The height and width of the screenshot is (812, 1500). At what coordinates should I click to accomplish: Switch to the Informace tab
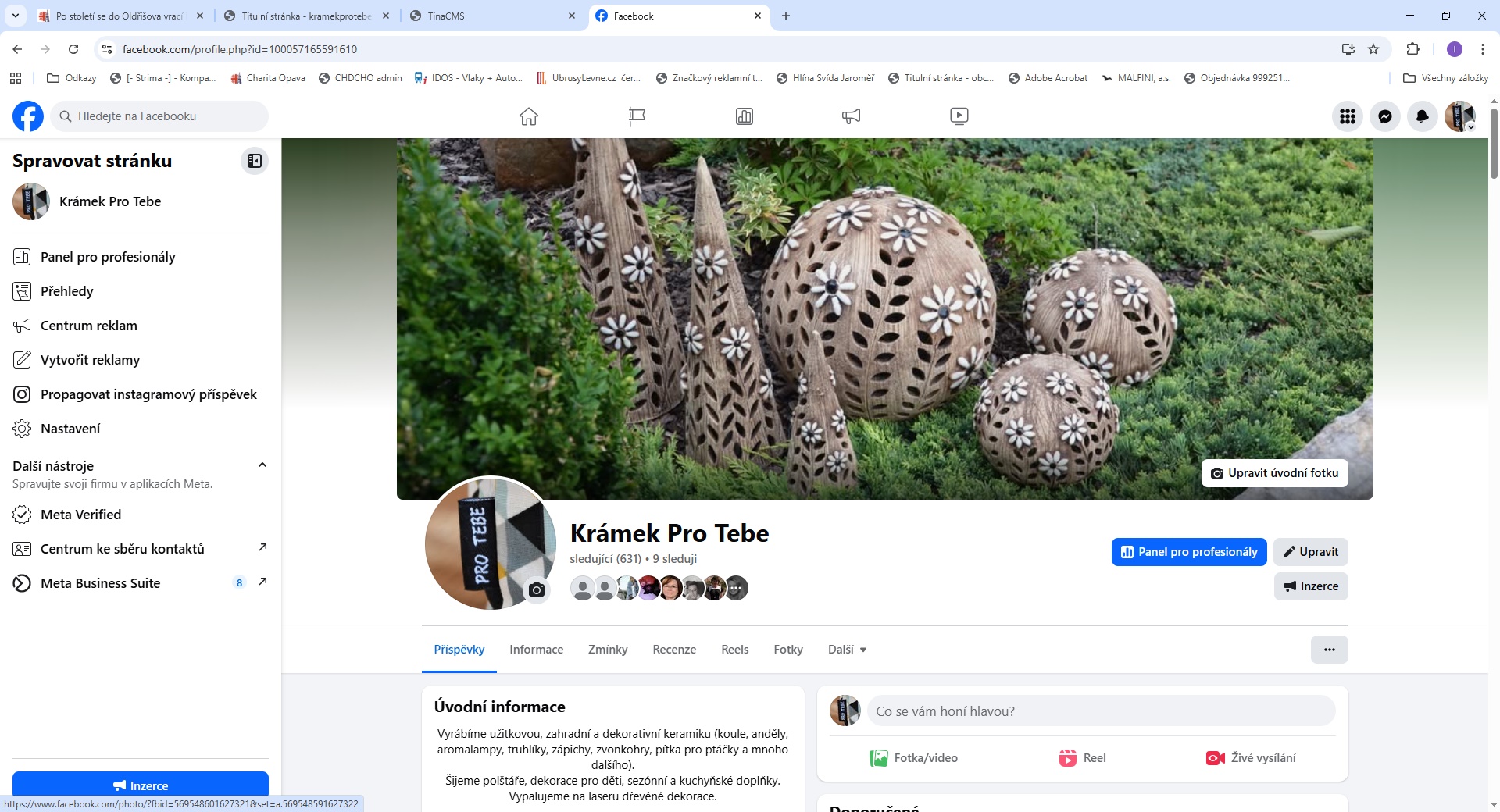coord(536,650)
